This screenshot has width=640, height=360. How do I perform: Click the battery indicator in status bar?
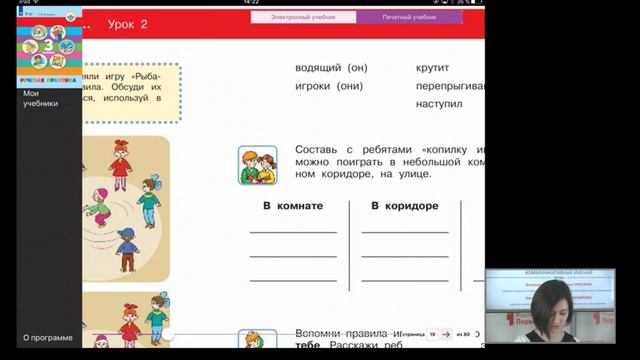(476, 2)
